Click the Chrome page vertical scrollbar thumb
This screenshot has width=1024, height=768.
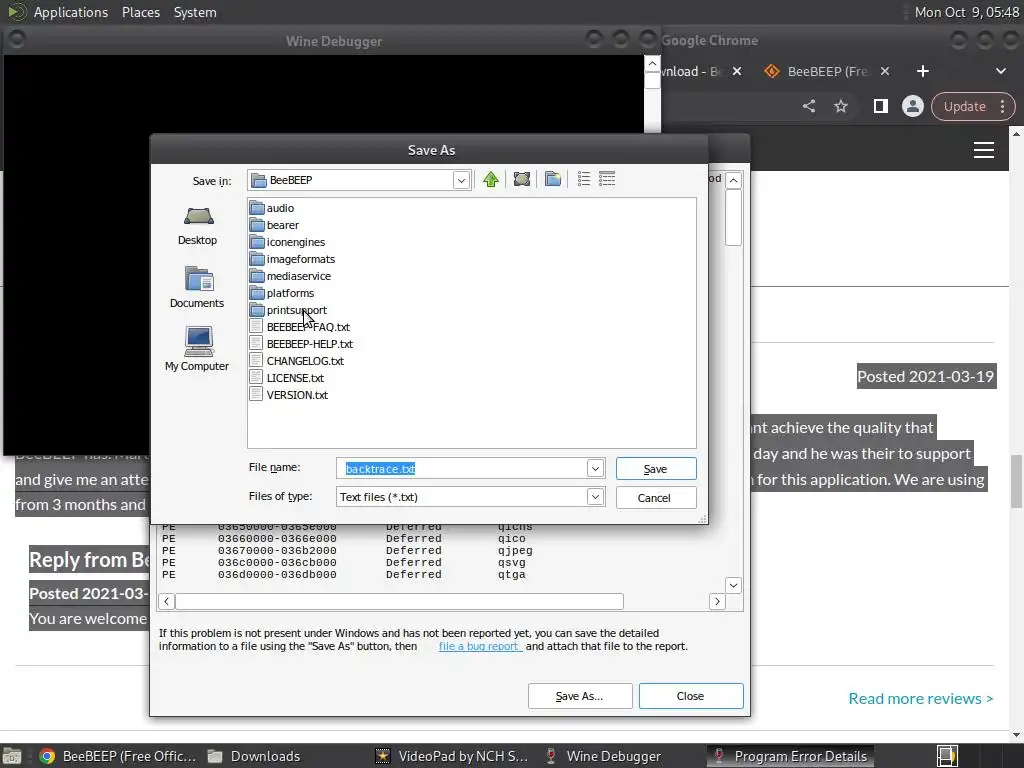point(1016,481)
